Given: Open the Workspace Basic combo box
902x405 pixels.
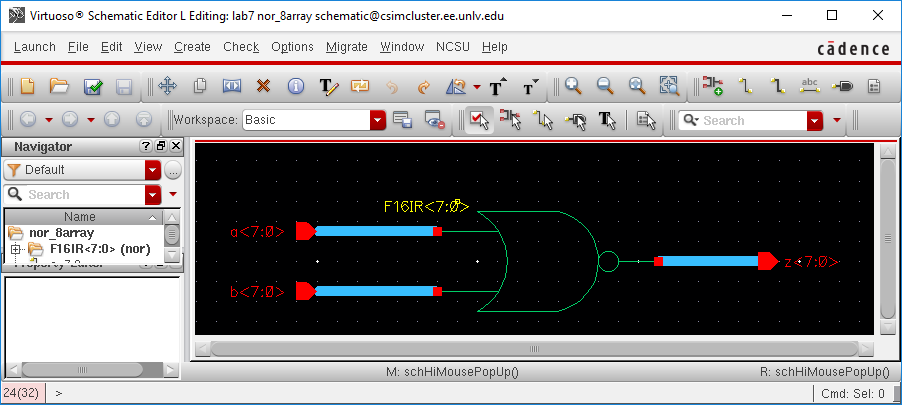Looking at the screenshot, I should [x=314, y=120].
